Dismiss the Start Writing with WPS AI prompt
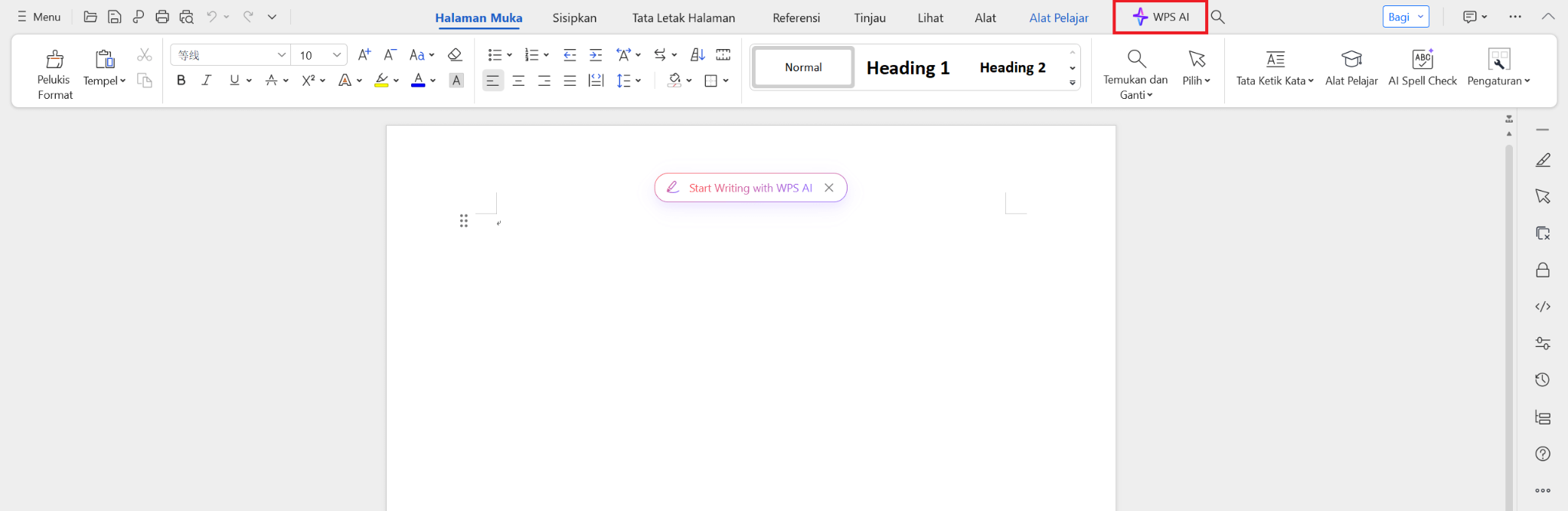The height and width of the screenshot is (511, 1568). click(829, 188)
